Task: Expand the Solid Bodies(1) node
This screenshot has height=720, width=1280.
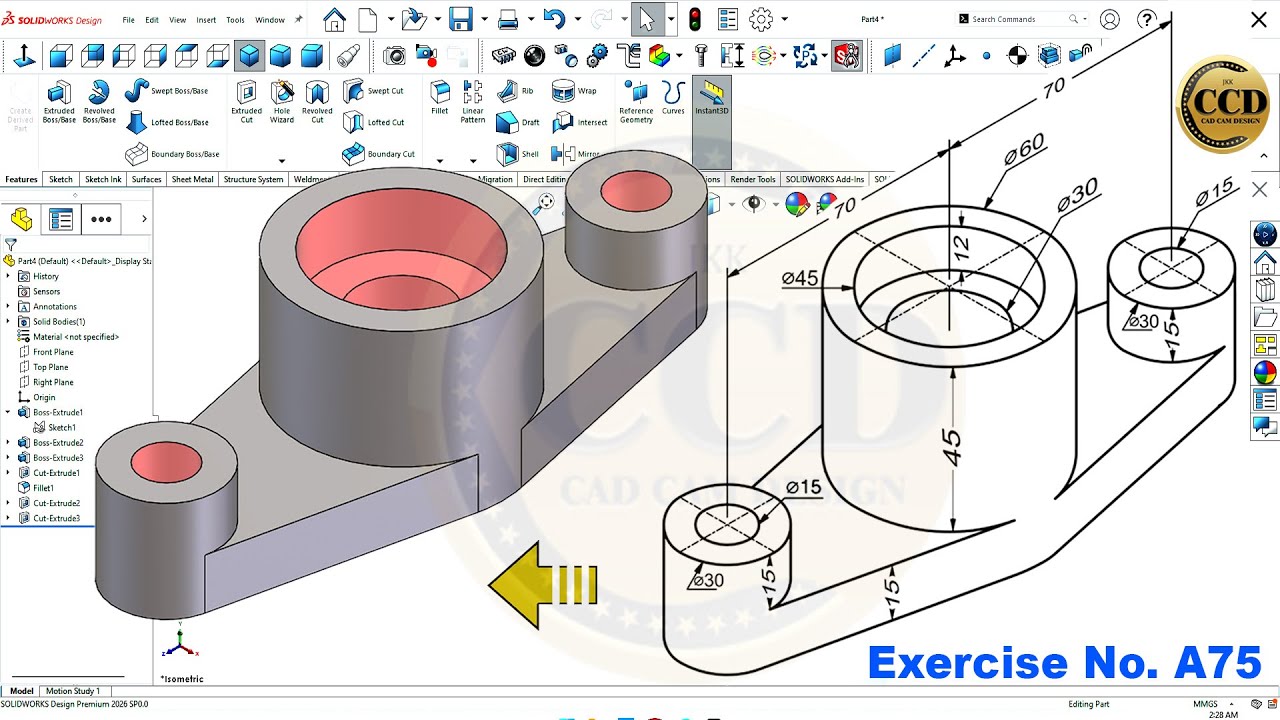Action: (8, 322)
